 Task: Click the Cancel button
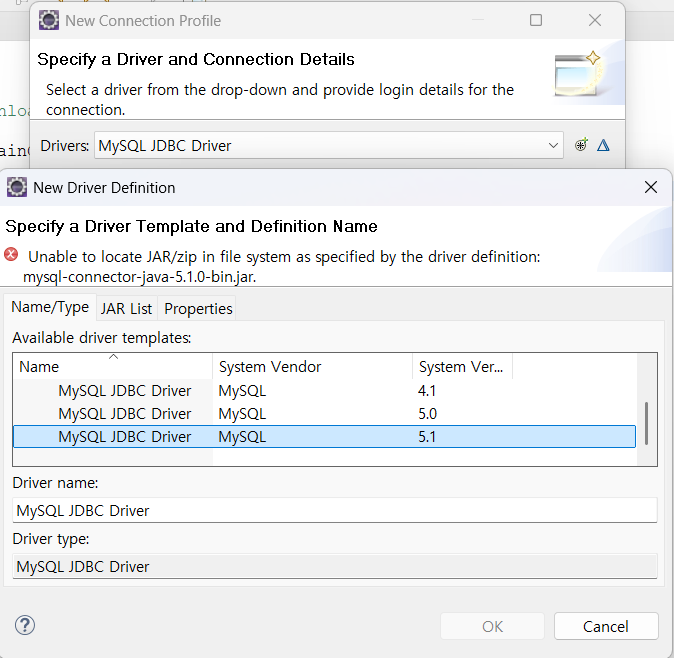[x=606, y=626]
